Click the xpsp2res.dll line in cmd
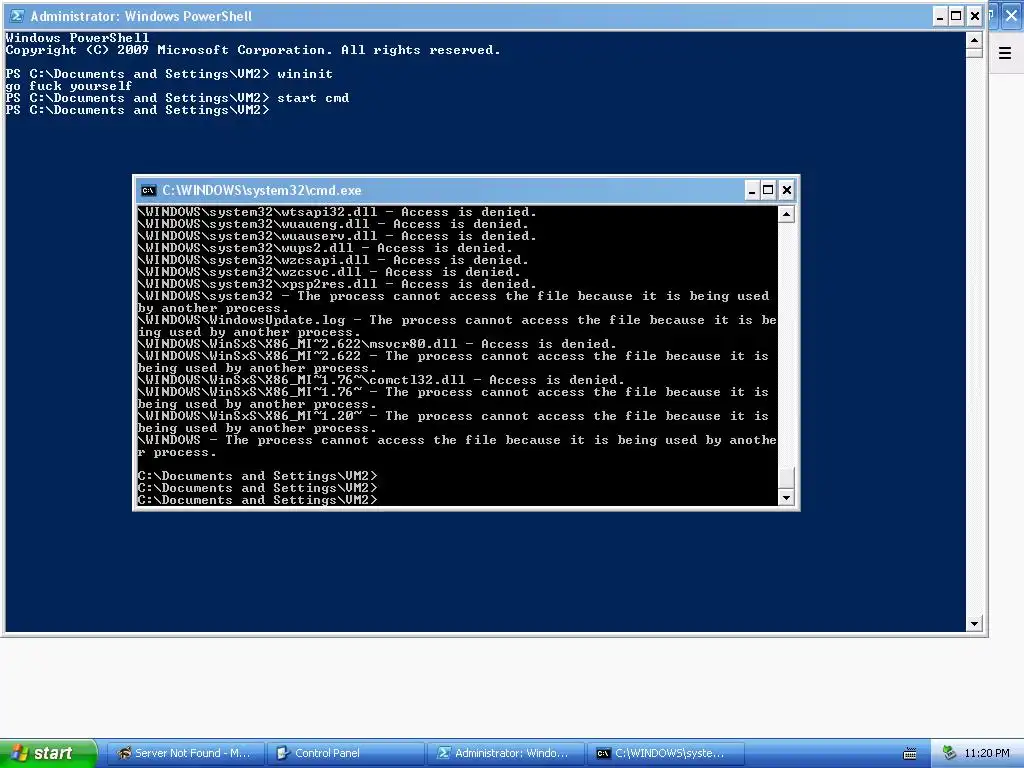Viewport: 1024px width, 768px height. (x=337, y=283)
